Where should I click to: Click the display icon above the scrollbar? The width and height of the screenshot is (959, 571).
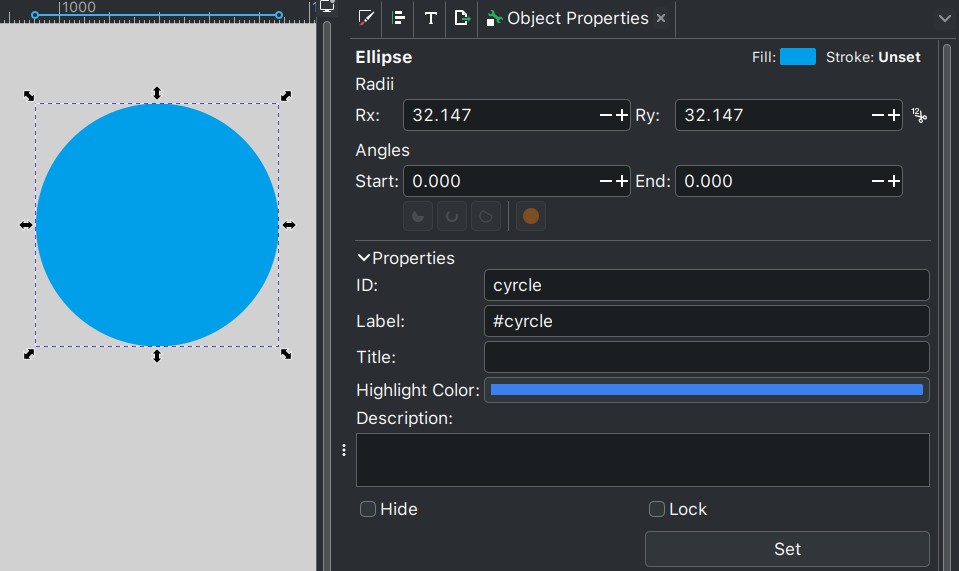(x=327, y=6)
